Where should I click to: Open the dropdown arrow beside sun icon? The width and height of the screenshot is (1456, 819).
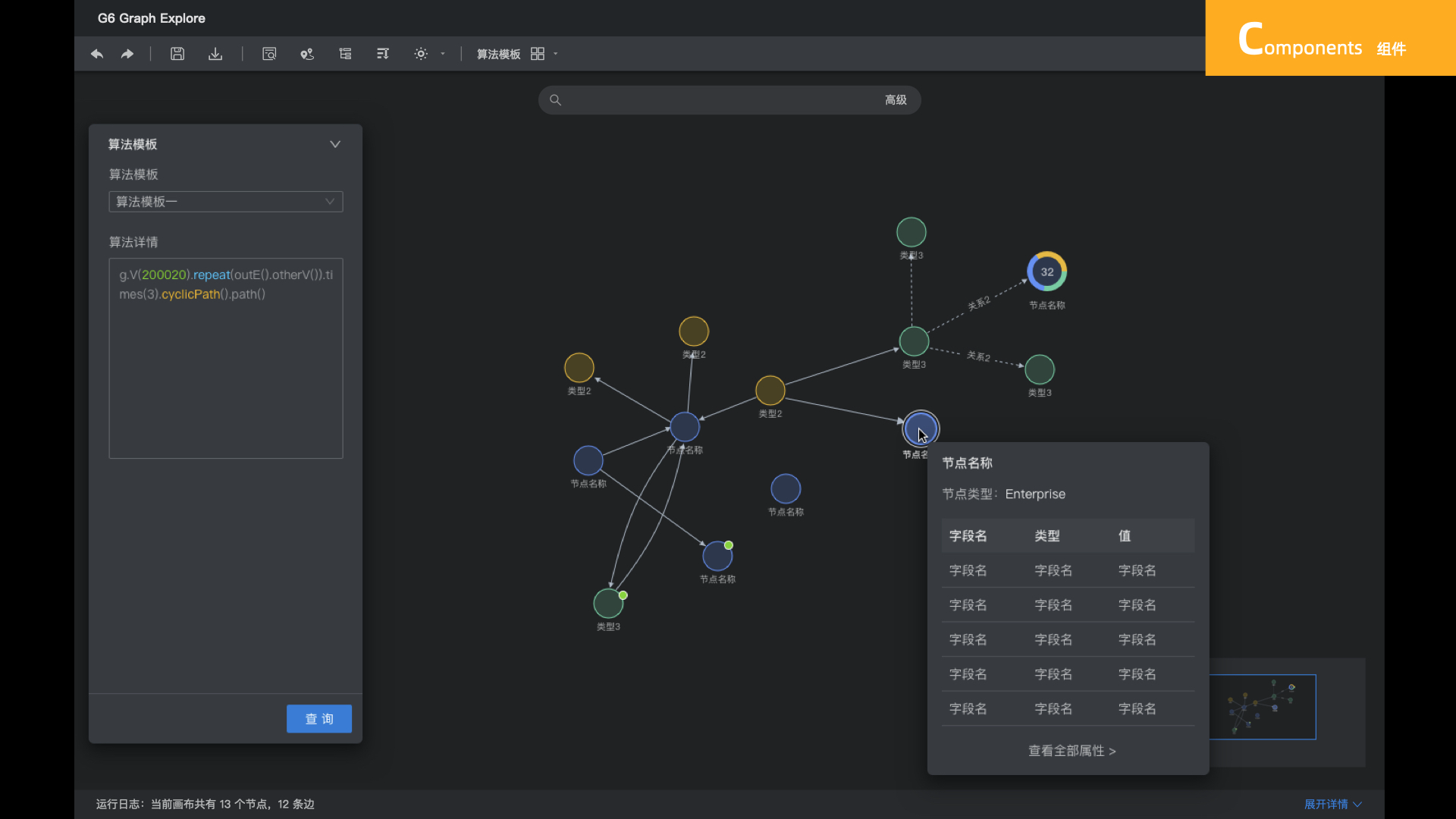[443, 54]
